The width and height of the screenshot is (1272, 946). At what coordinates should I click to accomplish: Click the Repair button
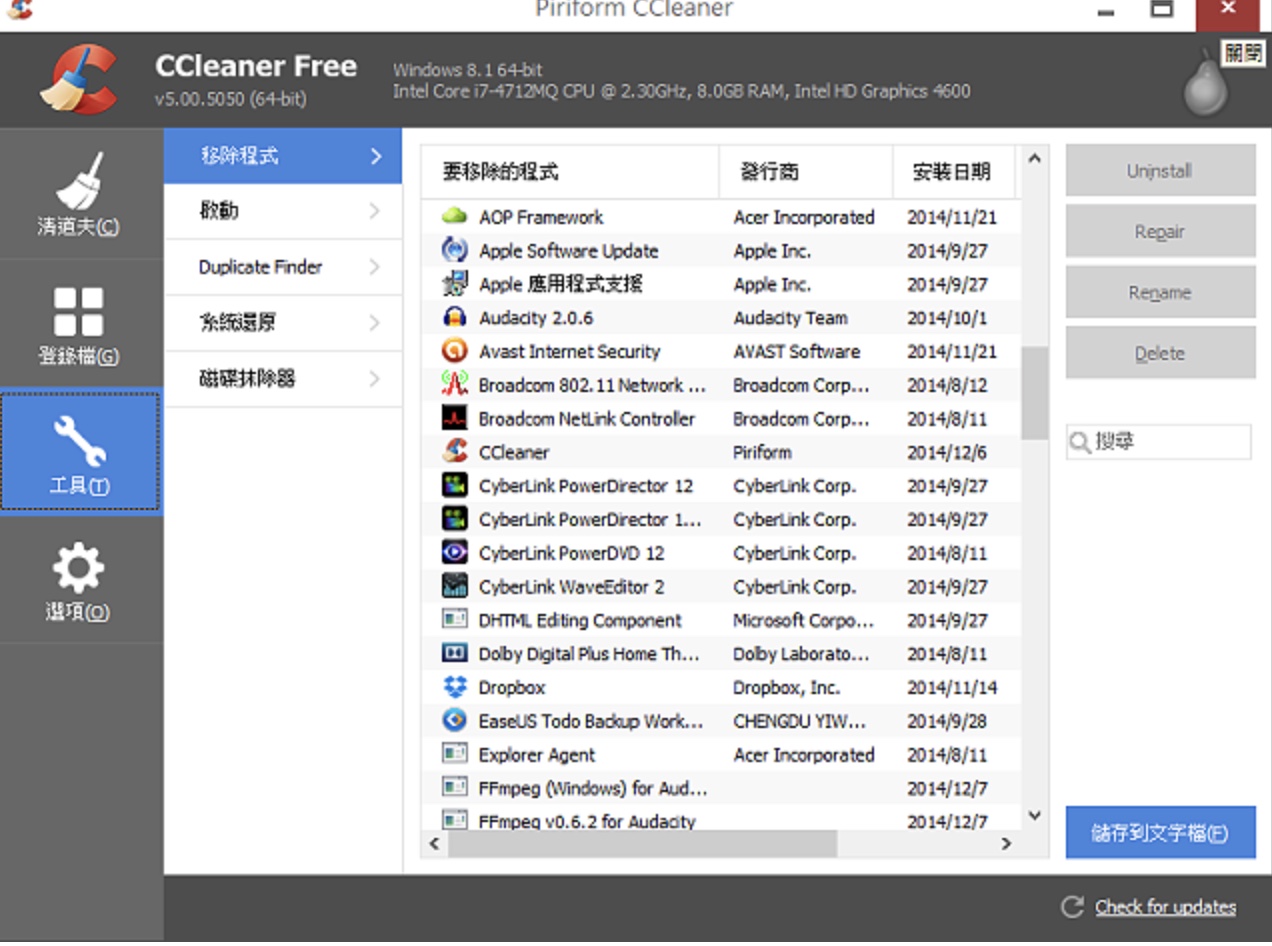[1160, 232]
